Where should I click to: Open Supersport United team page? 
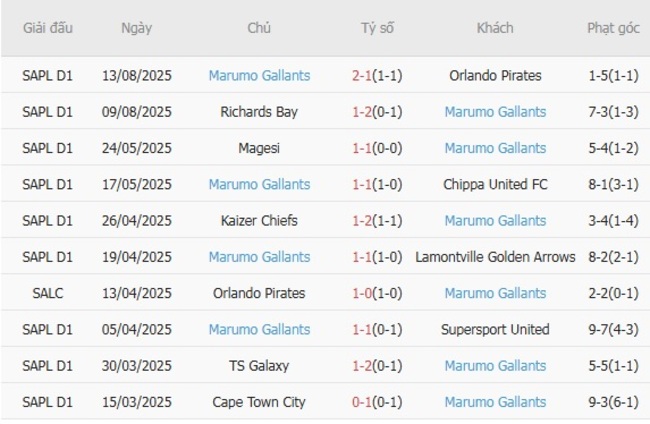tap(495, 329)
